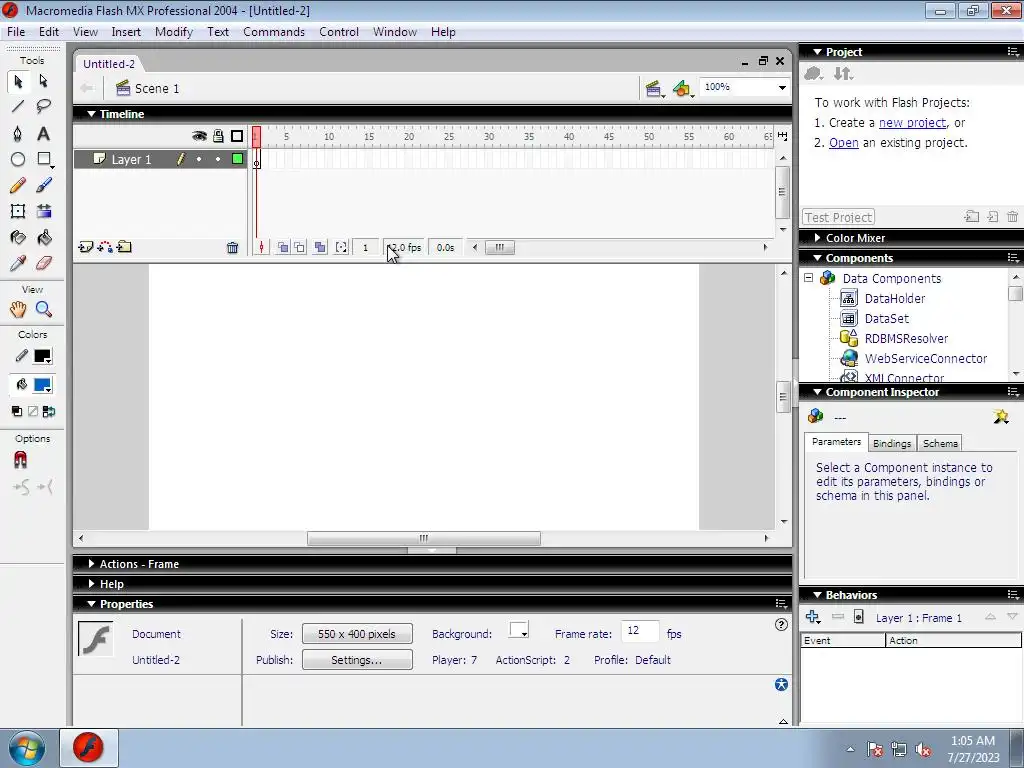Switch to the Schema tab
Viewport: 1024px width, 768px height.
[940, 443]
